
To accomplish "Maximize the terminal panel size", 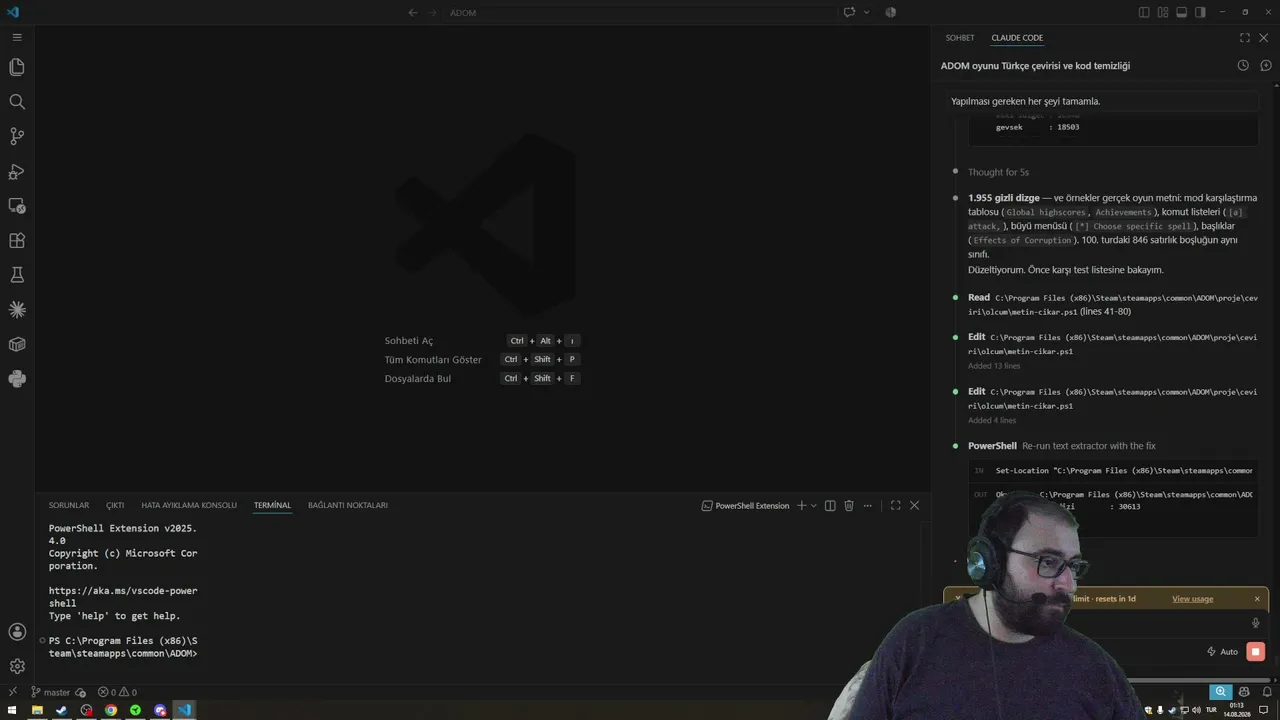I will 895,506.
